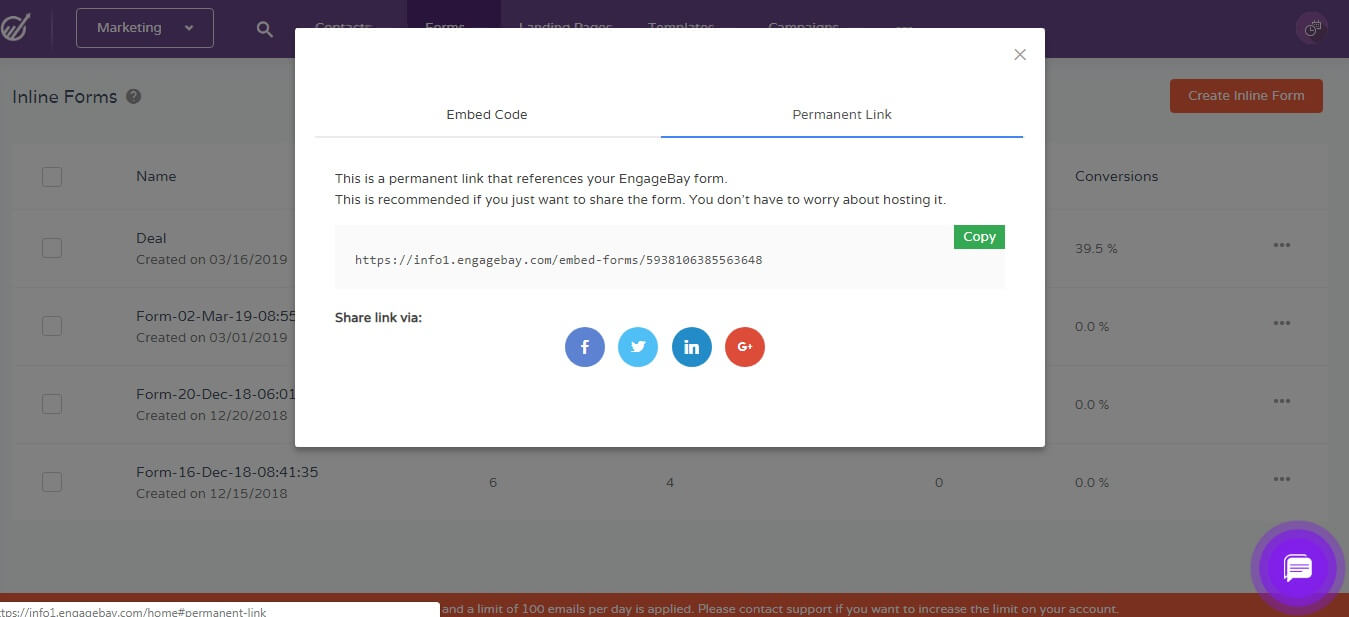Open the search icon in the top navigation
The height and width of the screenshot is (617, 1349).
264,28
